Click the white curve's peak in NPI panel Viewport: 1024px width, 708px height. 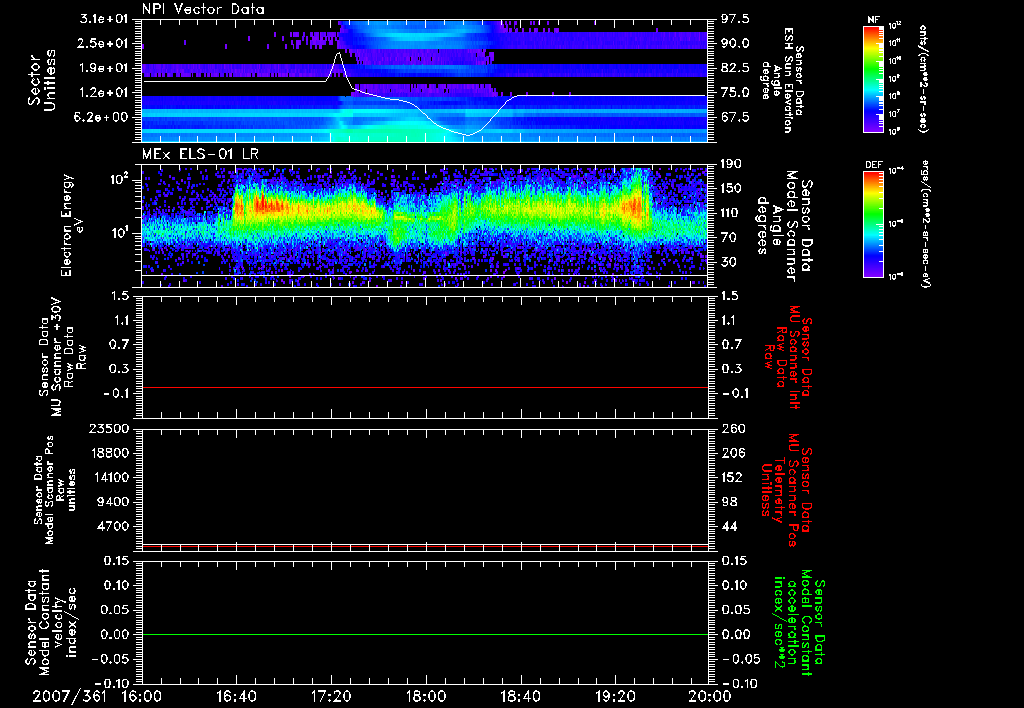click(x=338, y=54)
